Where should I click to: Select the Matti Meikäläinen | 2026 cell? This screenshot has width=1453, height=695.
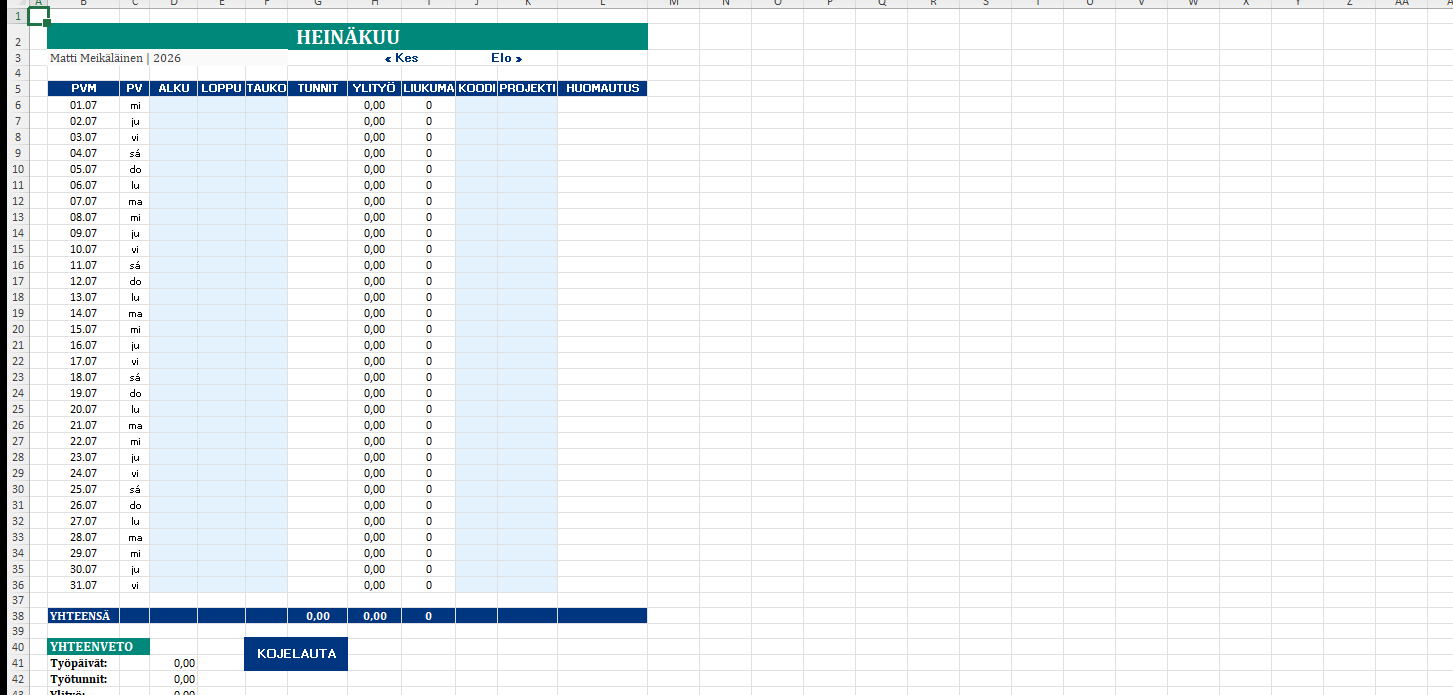point(116,58)
